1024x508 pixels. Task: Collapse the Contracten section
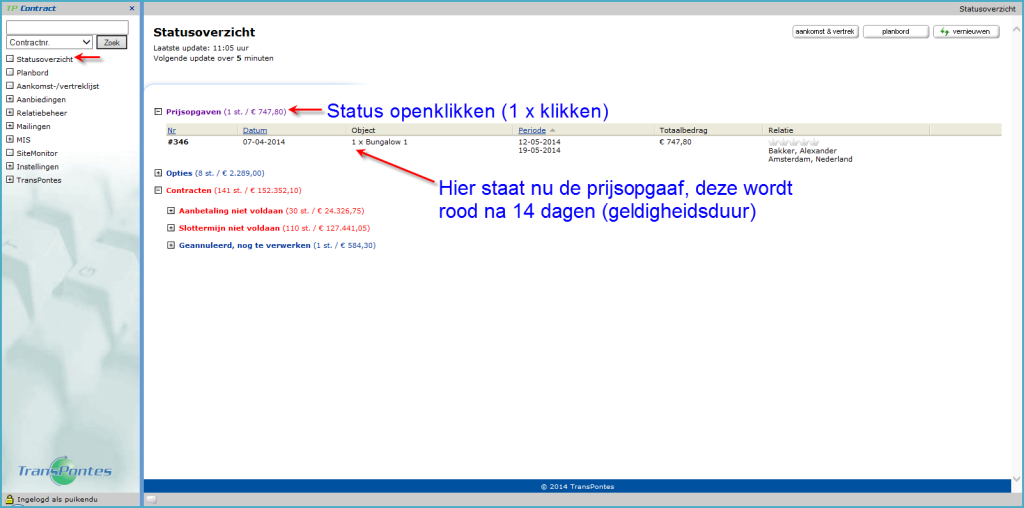(x=158, y=190)
